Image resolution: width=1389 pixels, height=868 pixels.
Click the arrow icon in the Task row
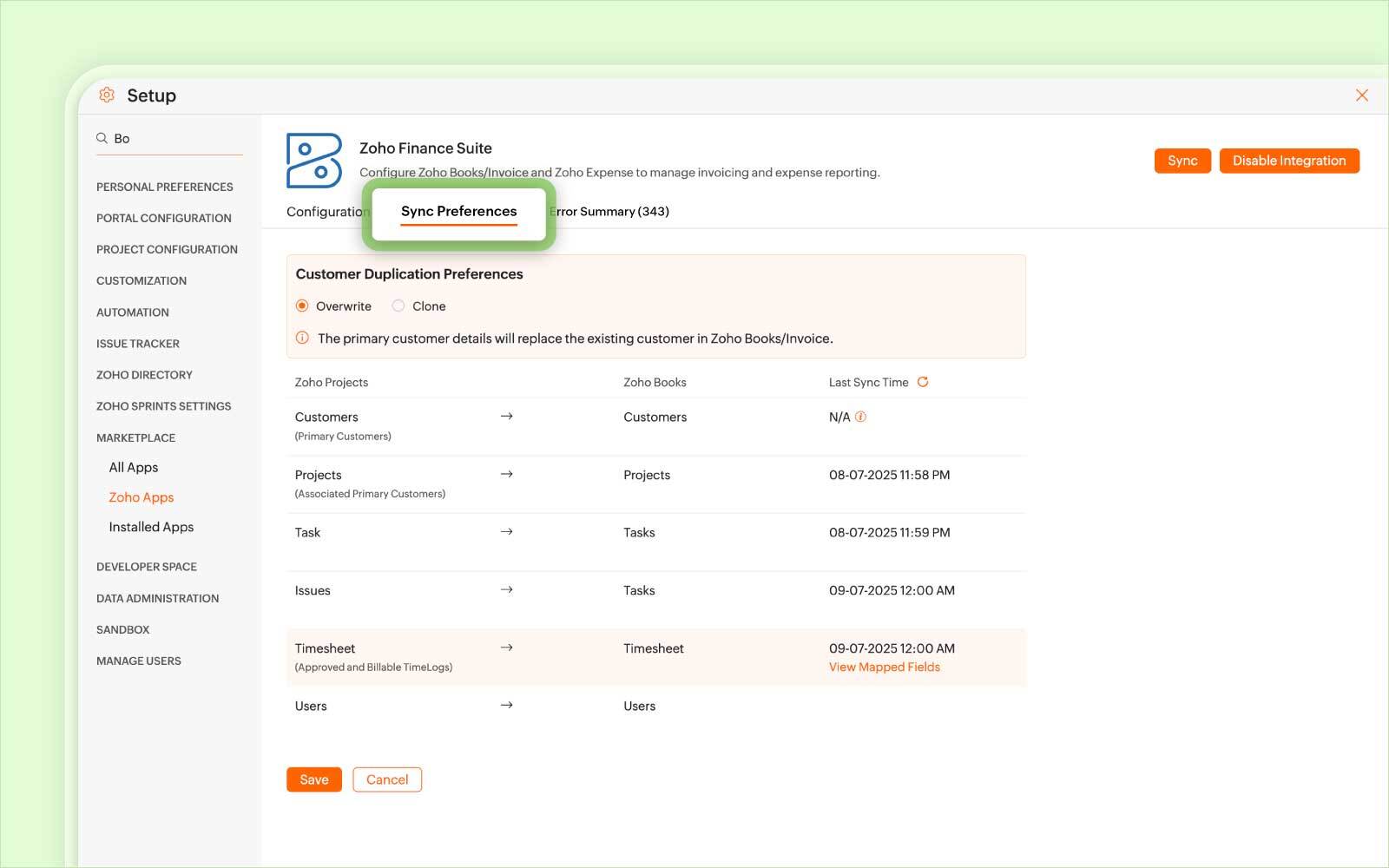[x=507, y=531]
